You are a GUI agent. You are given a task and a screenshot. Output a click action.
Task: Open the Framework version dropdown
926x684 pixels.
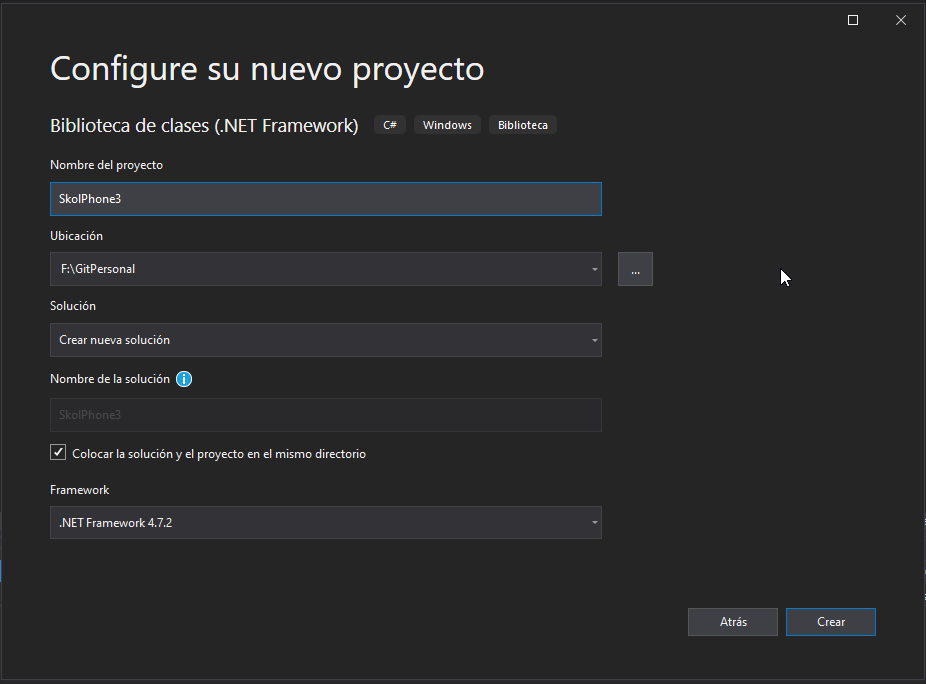[593, 522]
